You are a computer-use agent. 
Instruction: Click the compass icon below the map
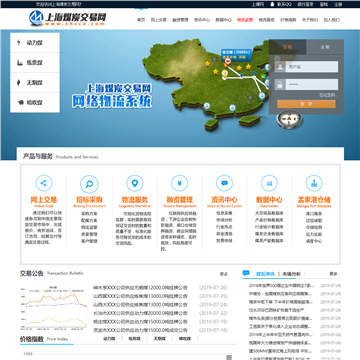tap(290, 119)
